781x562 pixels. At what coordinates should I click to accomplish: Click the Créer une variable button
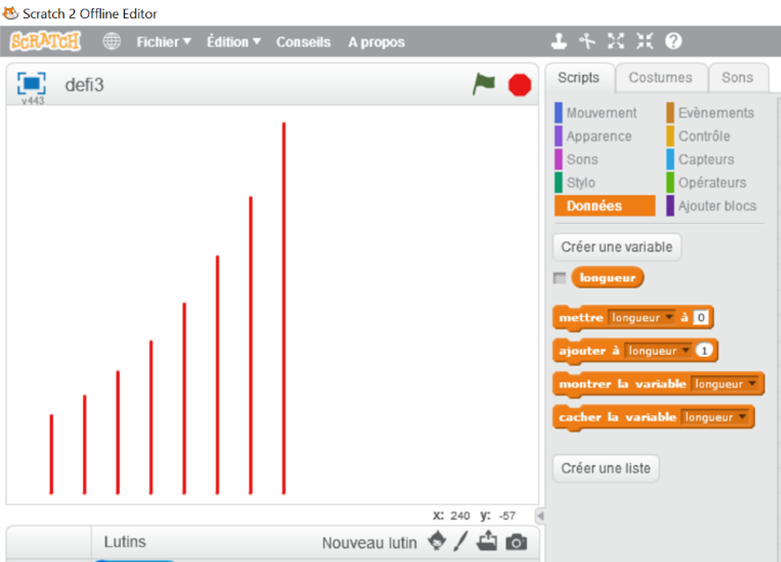[x=617, y=246]
